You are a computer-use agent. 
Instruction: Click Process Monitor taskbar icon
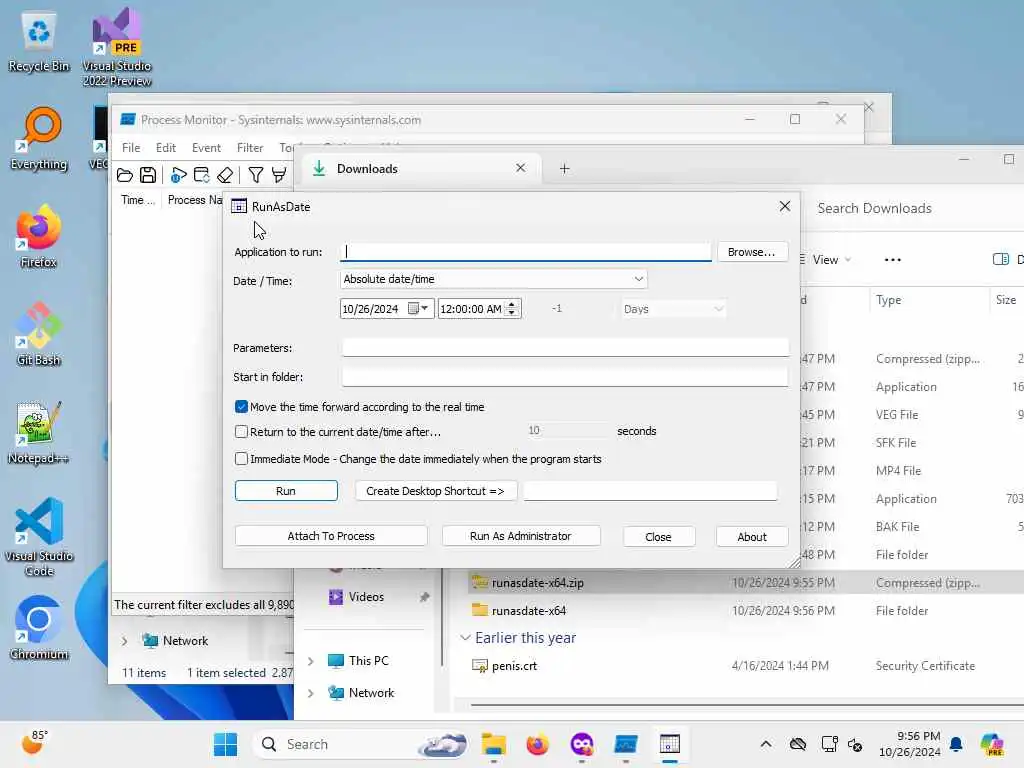pos(626,744)
